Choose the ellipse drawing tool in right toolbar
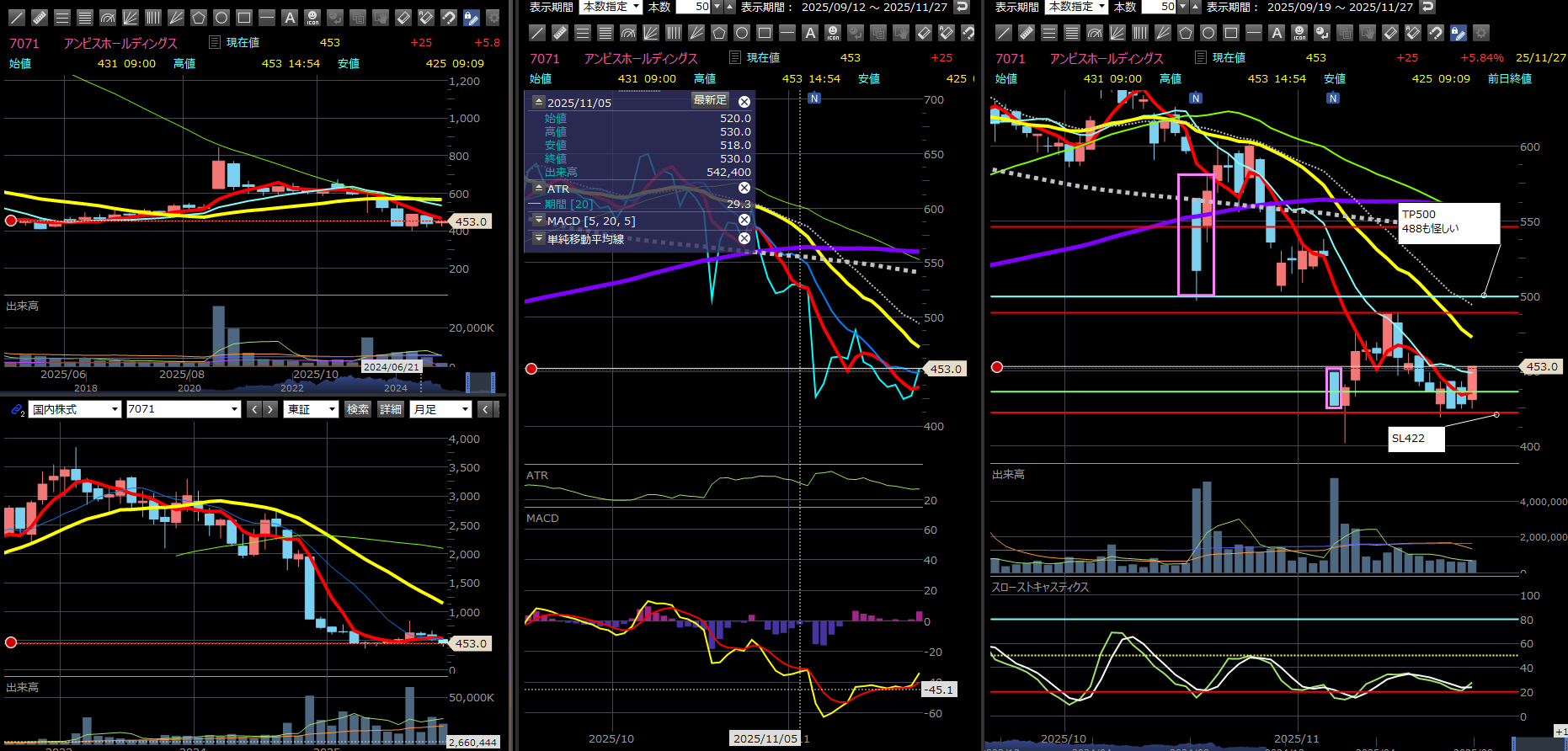The image size is (1568, 751). click(x=1208, y=33)
